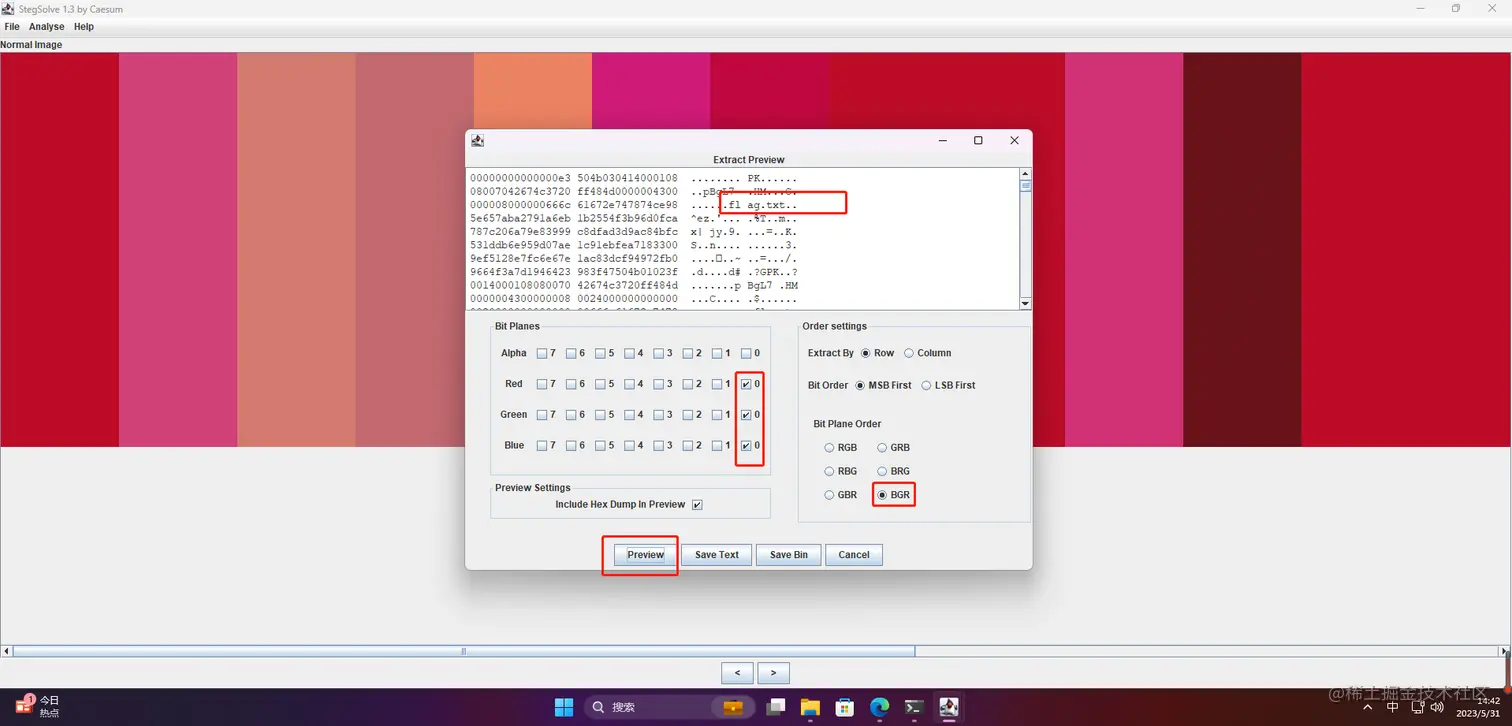
Task: Open the File menu
Action: [x=12, y=27]
